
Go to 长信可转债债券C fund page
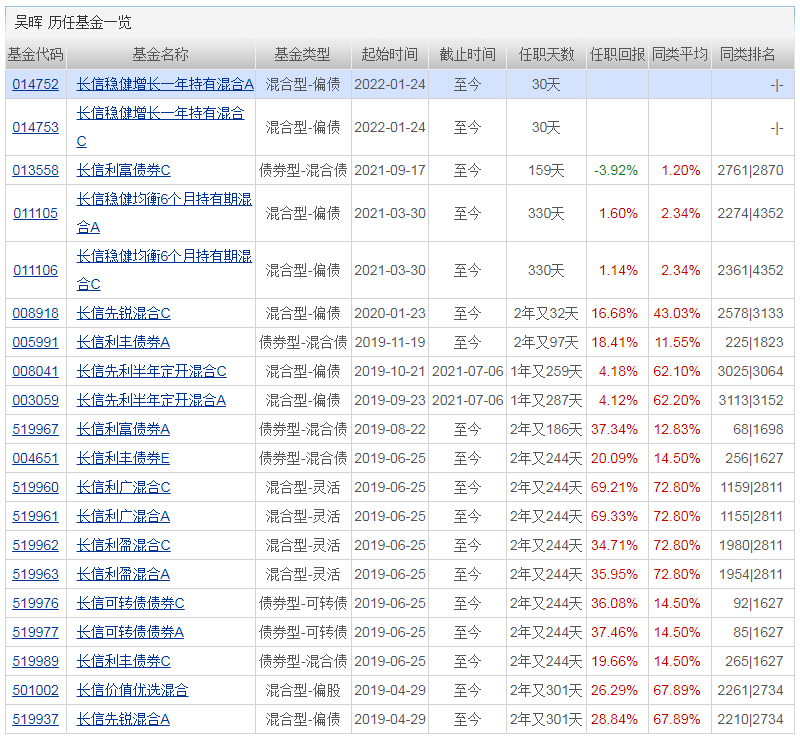[130, 603]
